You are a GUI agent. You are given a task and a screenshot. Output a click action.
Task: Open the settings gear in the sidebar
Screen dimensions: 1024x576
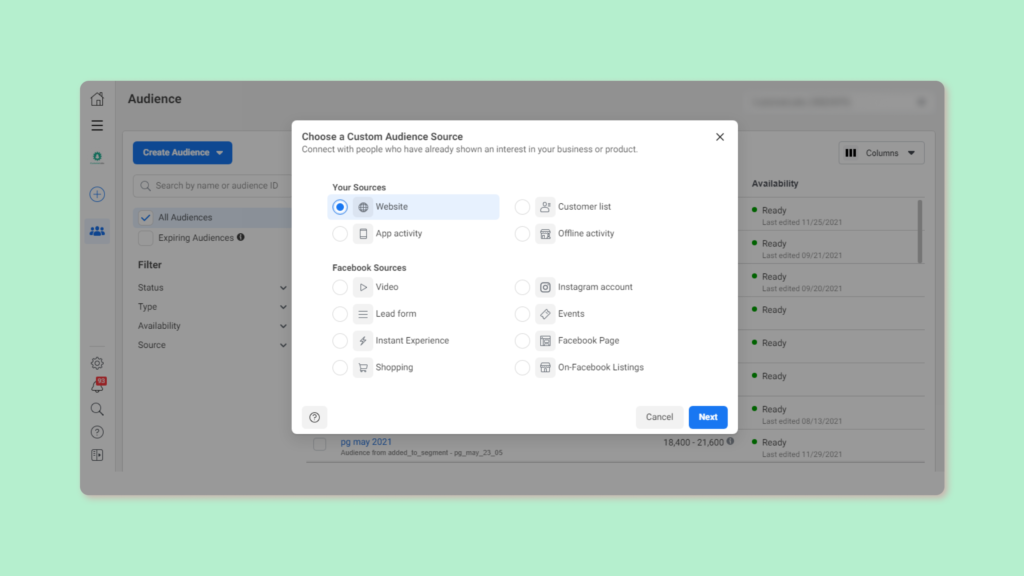click(97, 363)
